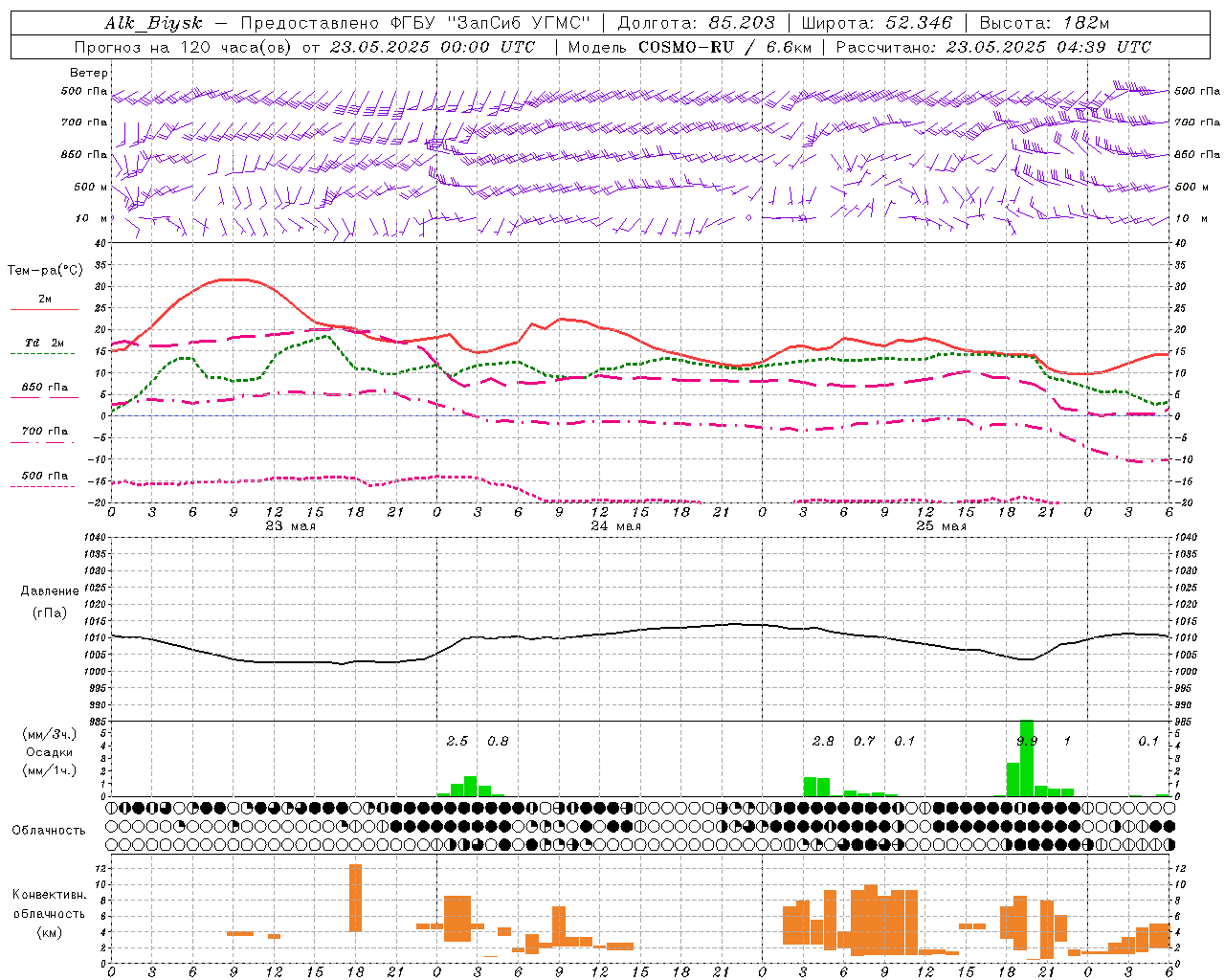
Task: Click the red 2м temperature legend line
Action: (x=44, y=309)
